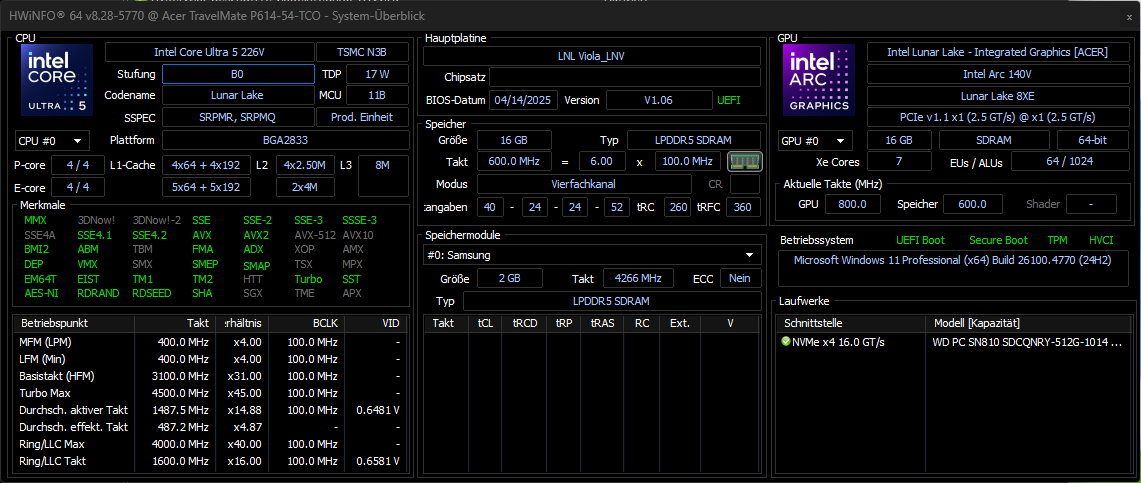Click the VID column header
1141x483 pixels.
373,323
